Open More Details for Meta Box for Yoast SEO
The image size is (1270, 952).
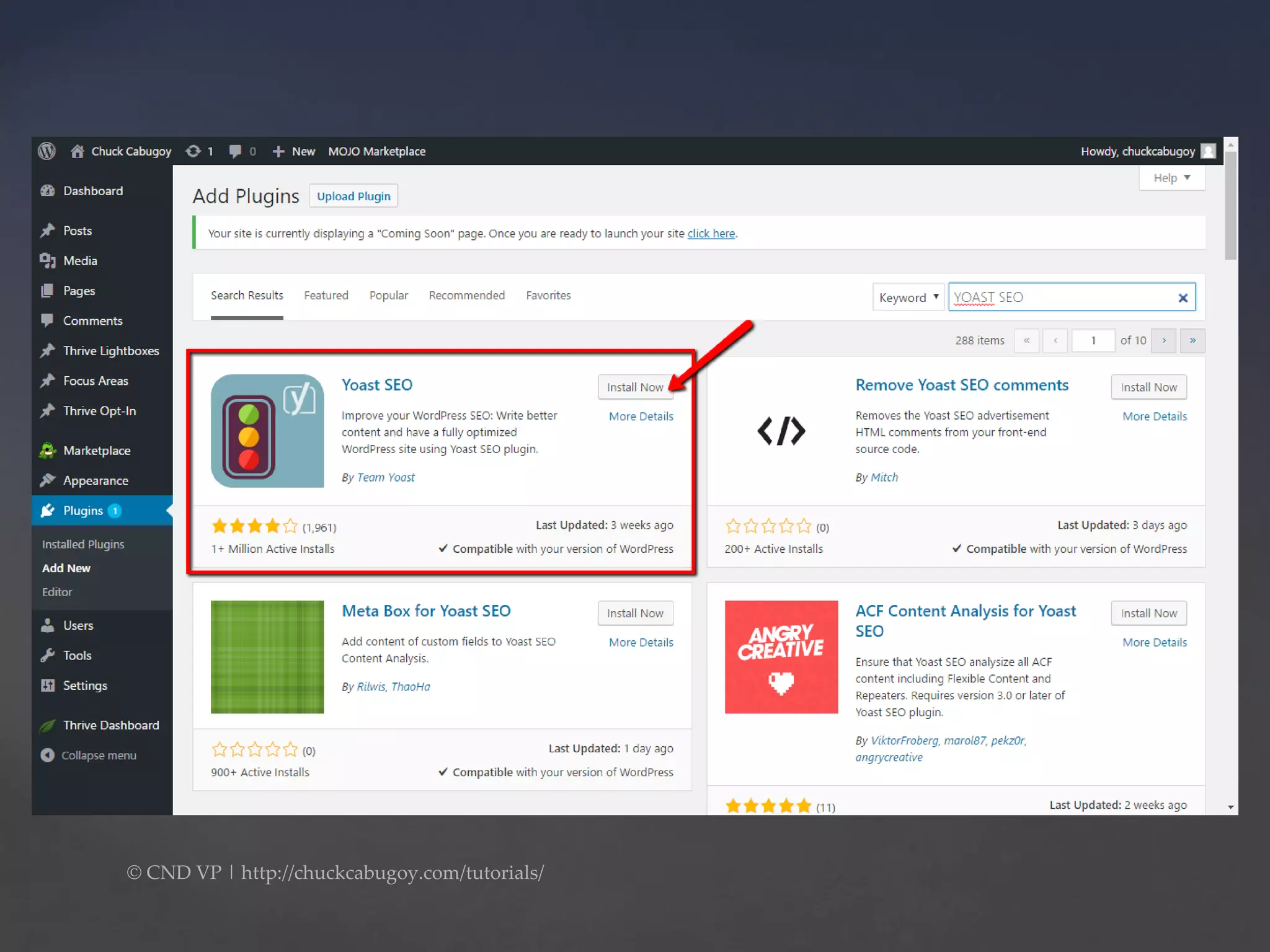click(641, 643)
